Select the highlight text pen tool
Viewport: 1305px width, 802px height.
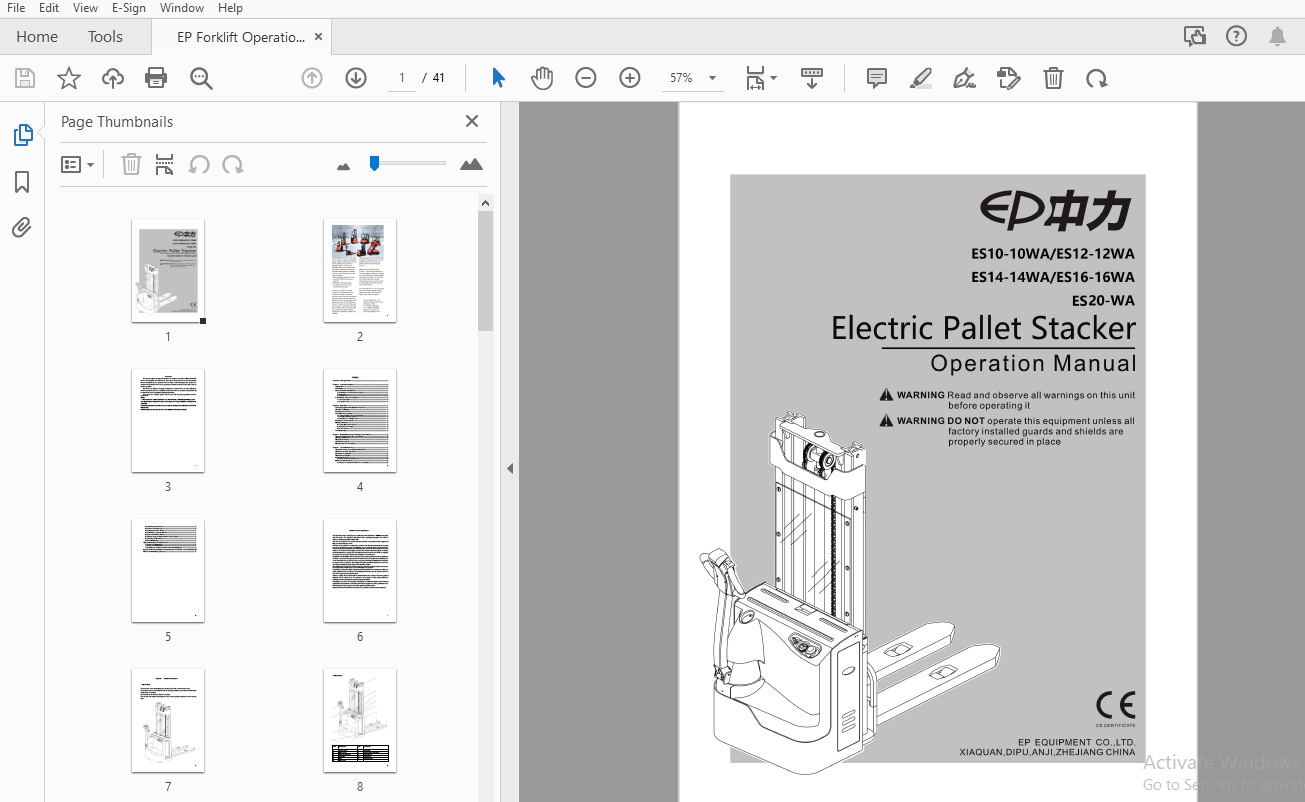pyautogui.click(x=921, y=78)
